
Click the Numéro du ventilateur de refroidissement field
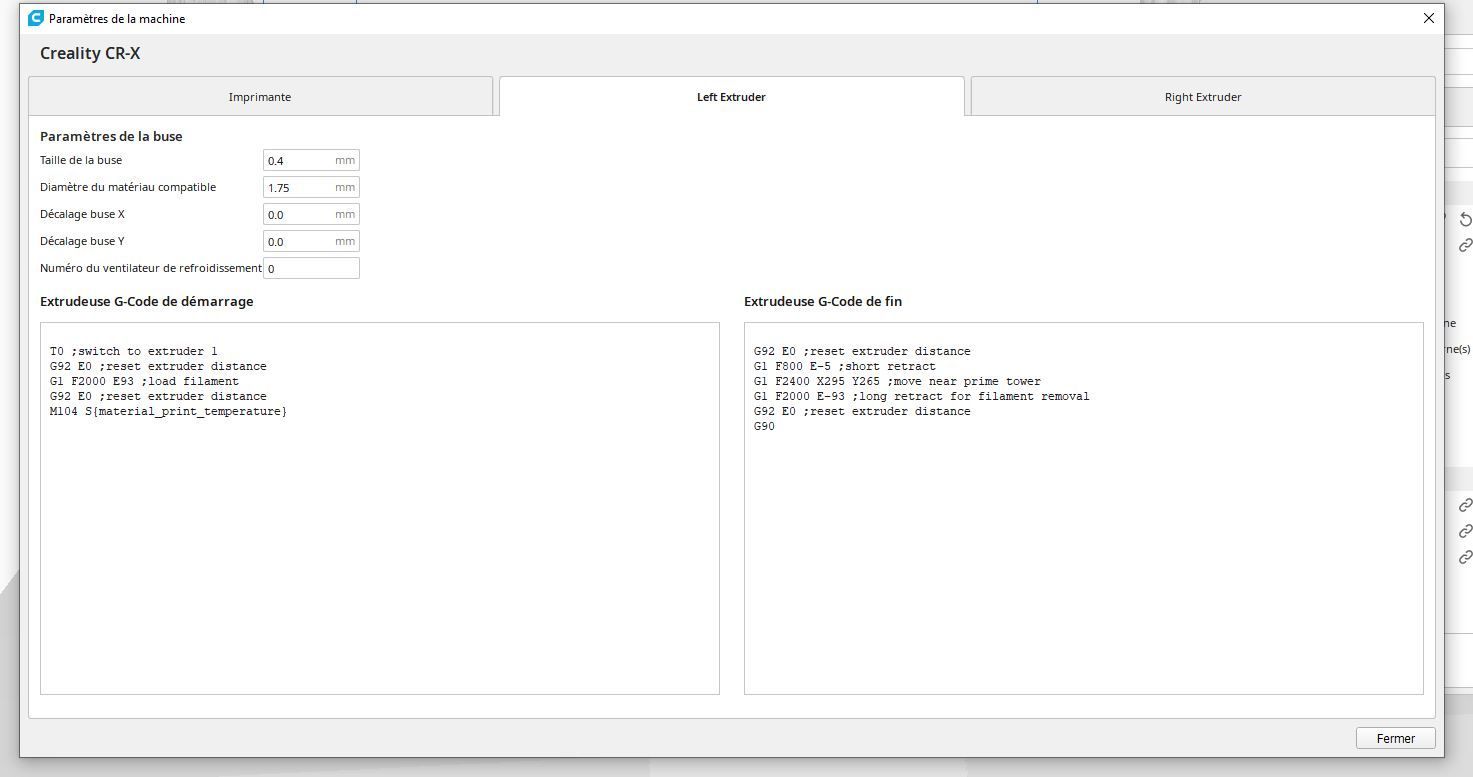[x=311, y=268]
